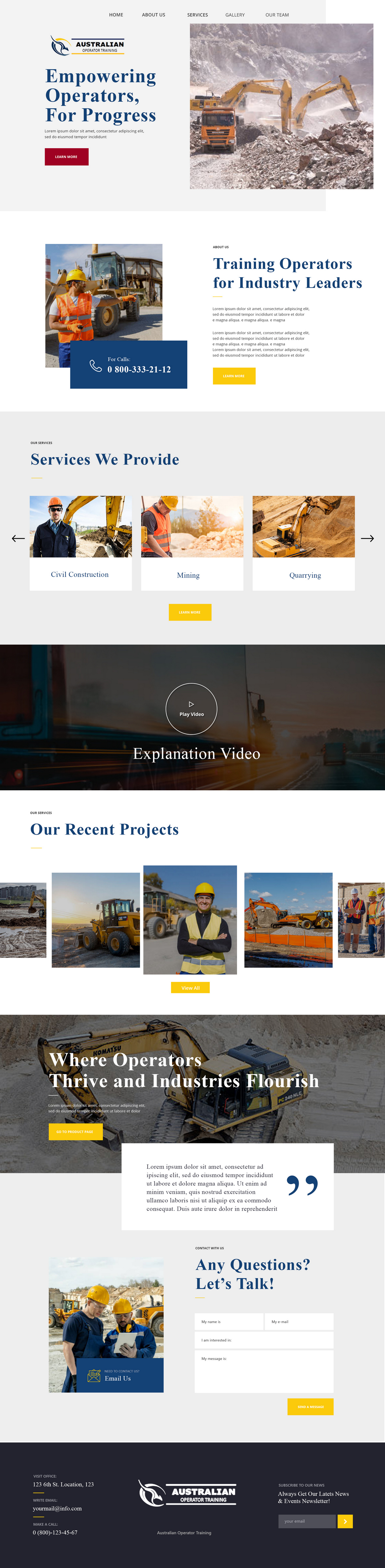This screenshot has height=1568, width=385.
Task: Open OUR TEAM navigation item
Action: (277, 15)
